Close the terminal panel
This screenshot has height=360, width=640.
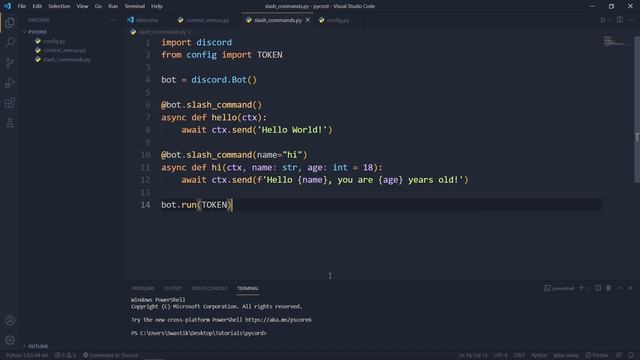[630, 288]
